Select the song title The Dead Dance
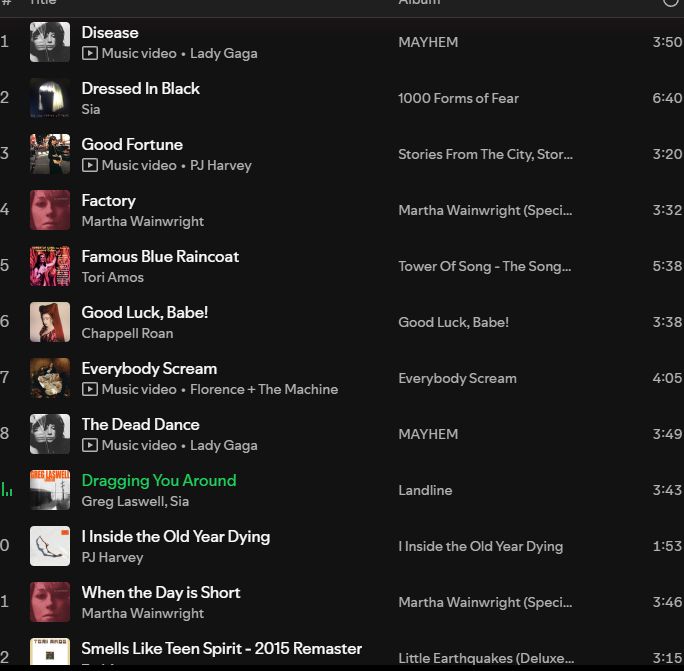The image size is (684, 671). tap(140, 425)
